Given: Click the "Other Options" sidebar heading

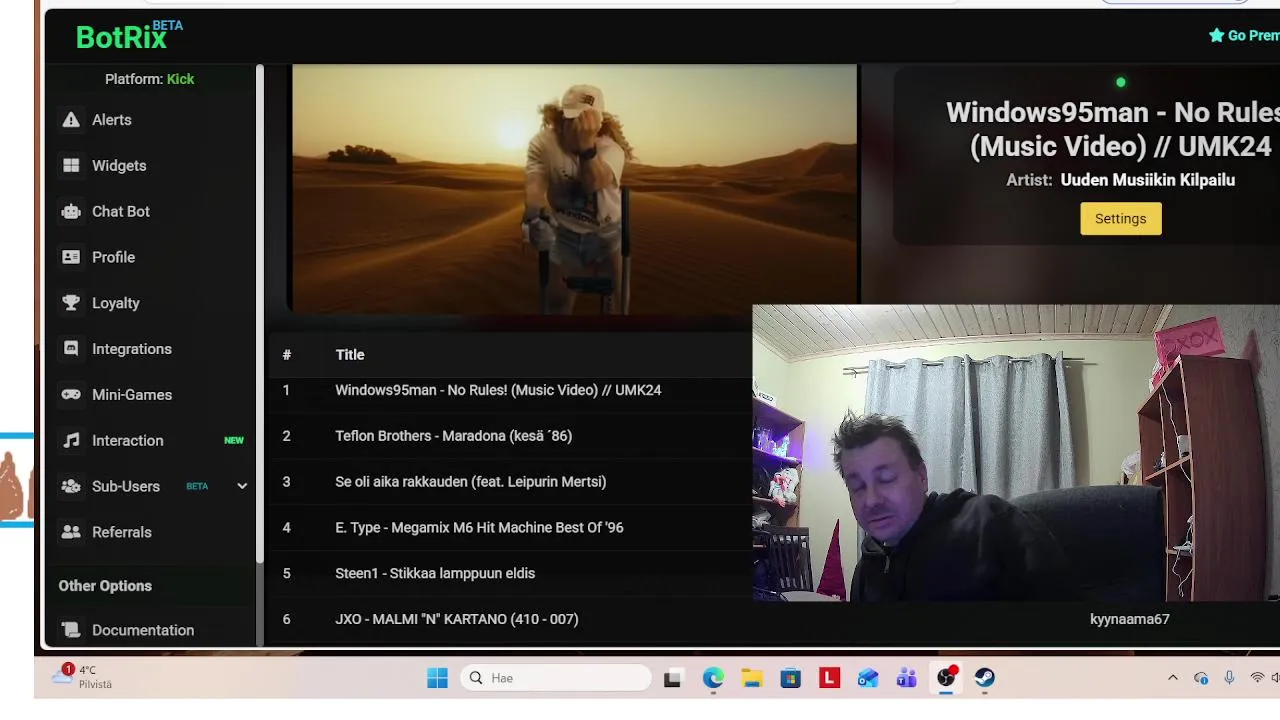Looking at the screenshot, I should pyautogui.click(x=105, y=586).
